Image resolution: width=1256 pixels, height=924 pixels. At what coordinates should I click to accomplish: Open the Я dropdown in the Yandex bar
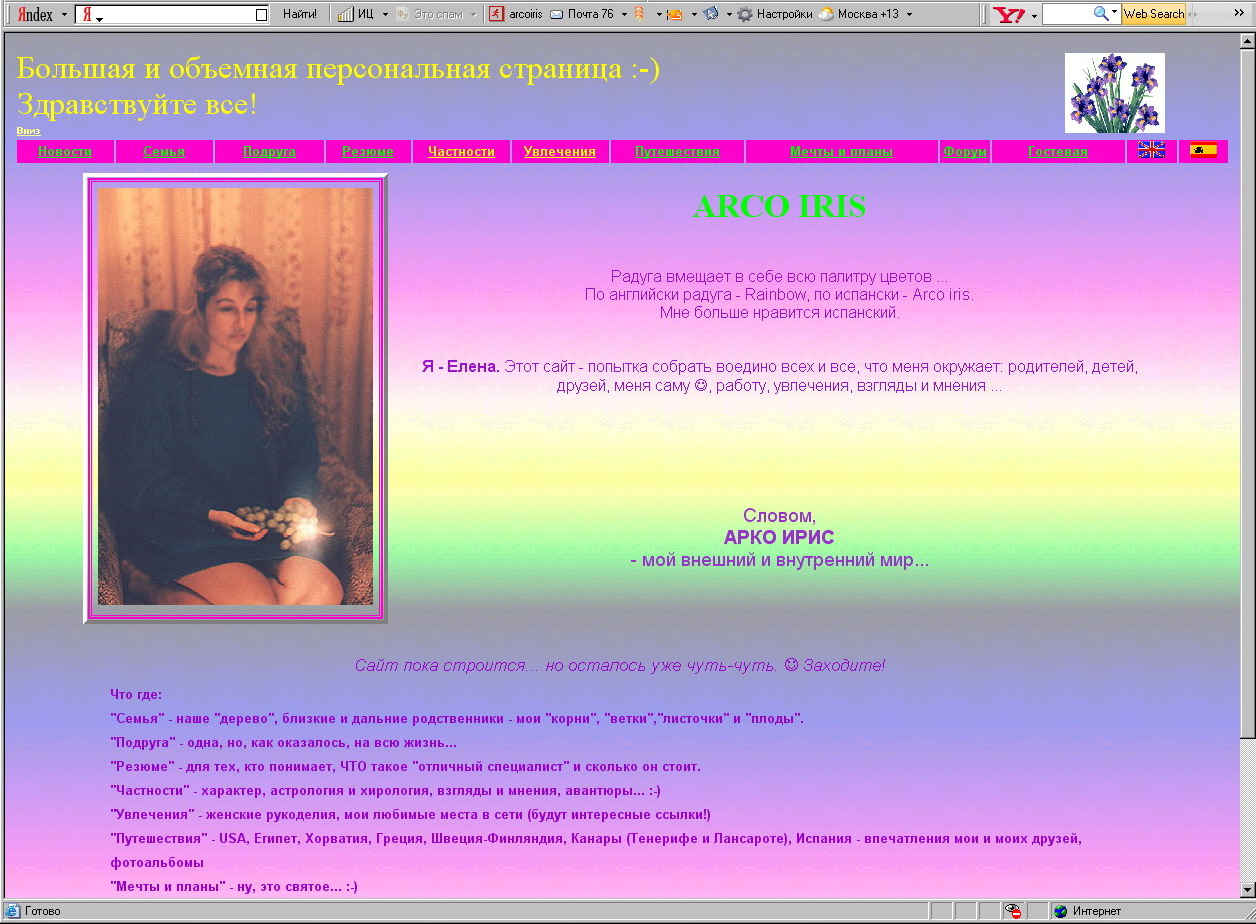(90, 13)
